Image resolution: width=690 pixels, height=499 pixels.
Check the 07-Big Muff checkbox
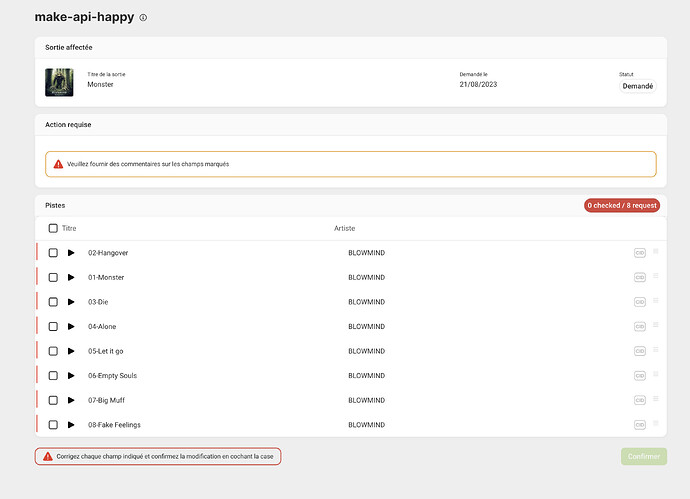pyautogui.click(x=53, y=400)
